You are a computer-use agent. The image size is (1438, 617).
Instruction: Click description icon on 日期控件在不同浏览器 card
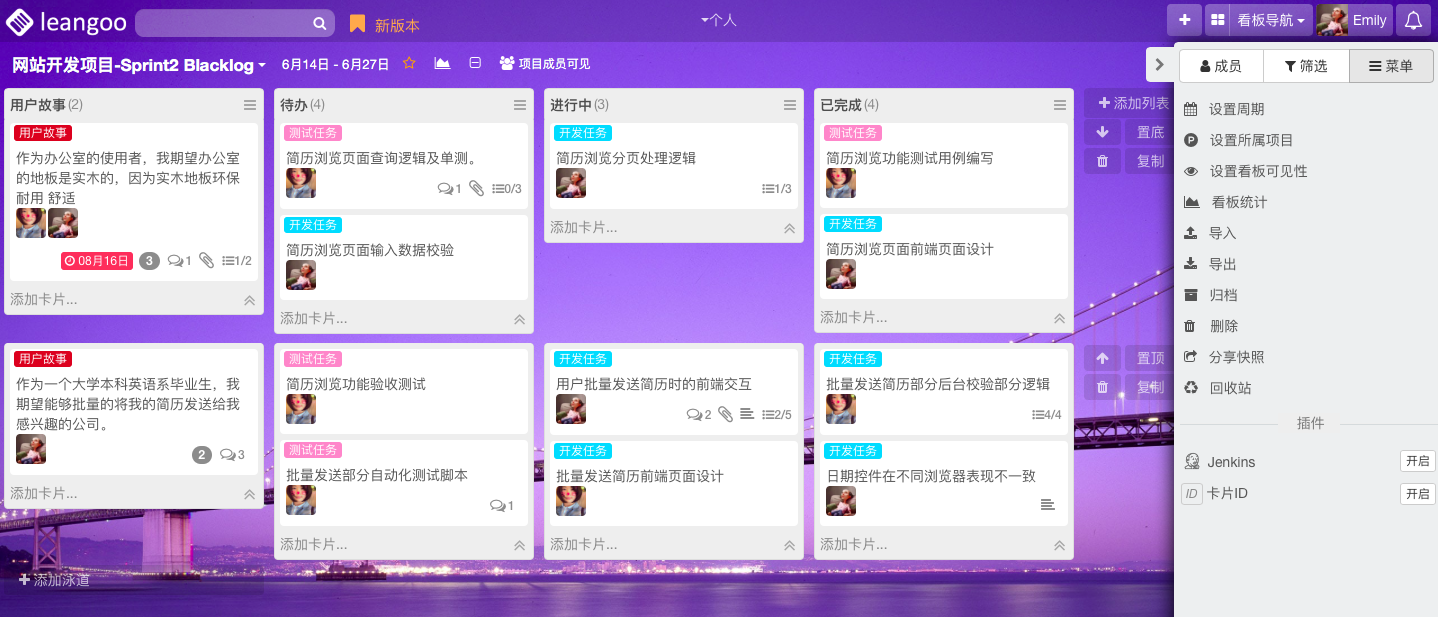coord(1047,505)
